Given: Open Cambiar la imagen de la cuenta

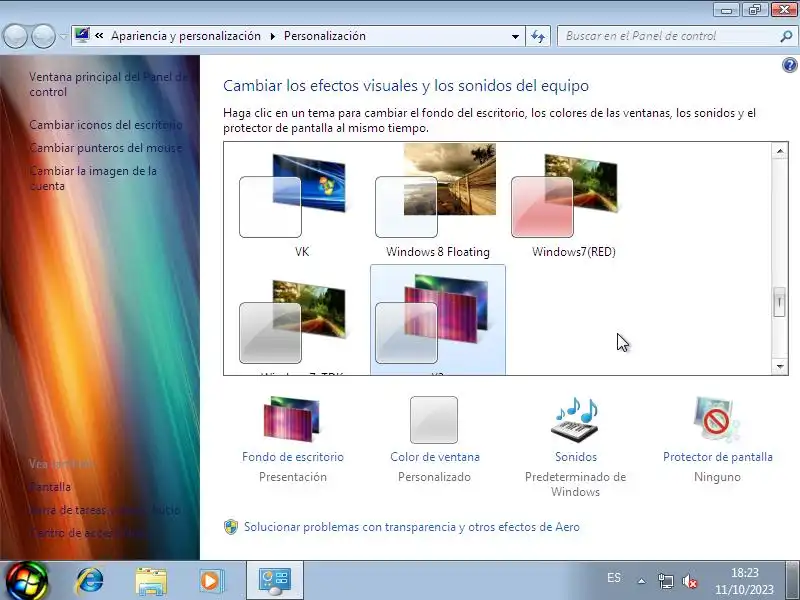Looking at the screenshot, I should coord(93,178).
